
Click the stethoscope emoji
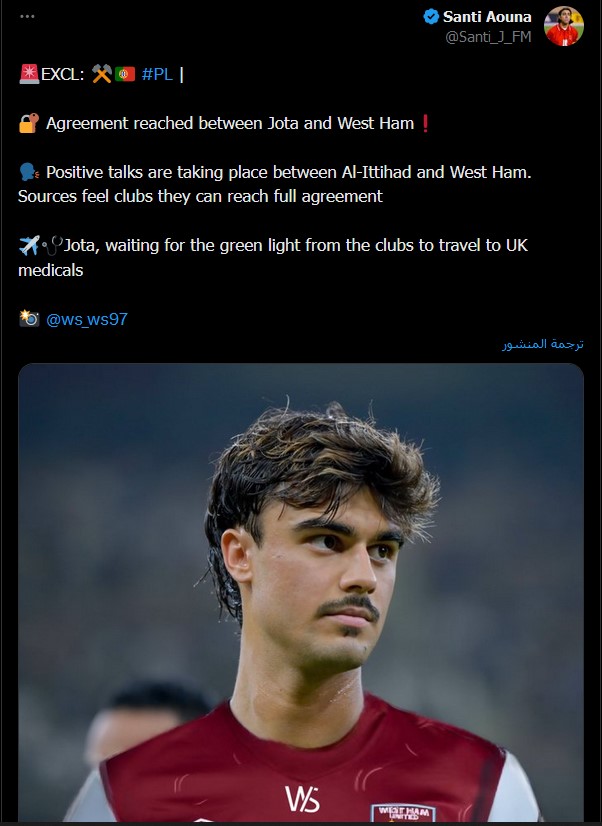(x=52, y=245)
